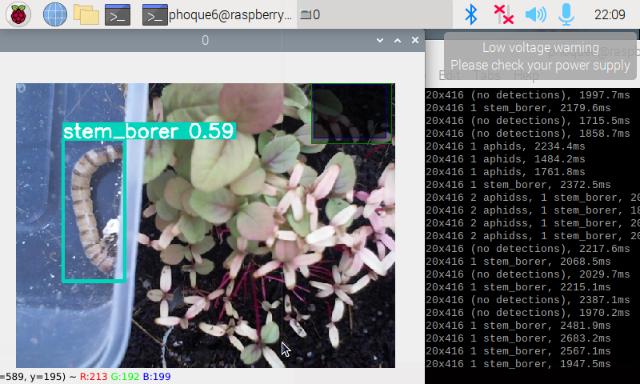Switch to the phoque6@raspberry terminal taskbar entry
This screenshot has height=384, width=640.
coord(217,15)
